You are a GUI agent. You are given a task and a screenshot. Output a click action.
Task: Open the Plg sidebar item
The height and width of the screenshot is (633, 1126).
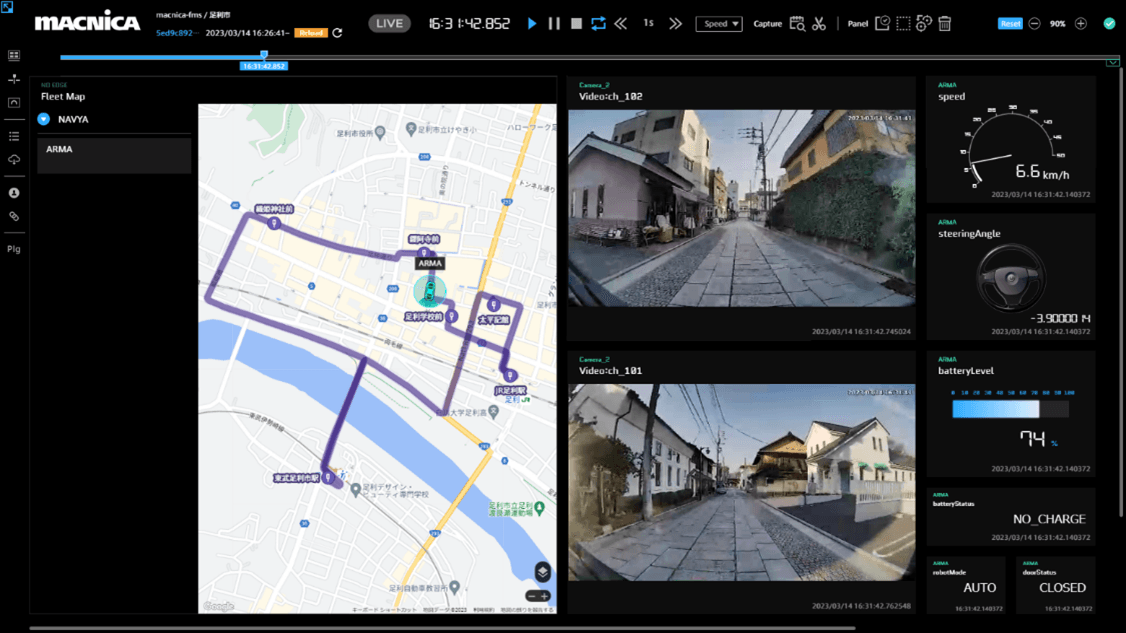[x=14, y=249]
